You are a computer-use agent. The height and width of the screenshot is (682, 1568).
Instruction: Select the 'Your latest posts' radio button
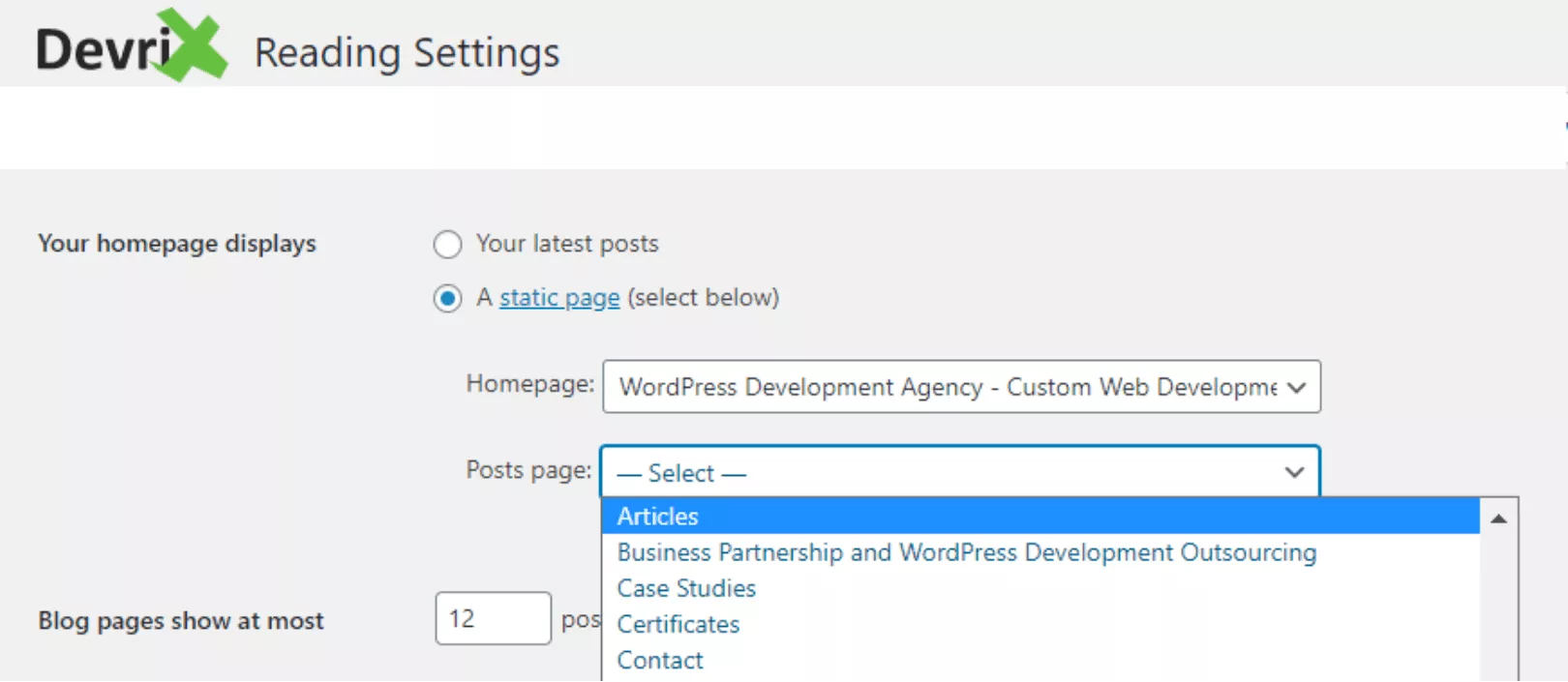click(x=447, y=245)
